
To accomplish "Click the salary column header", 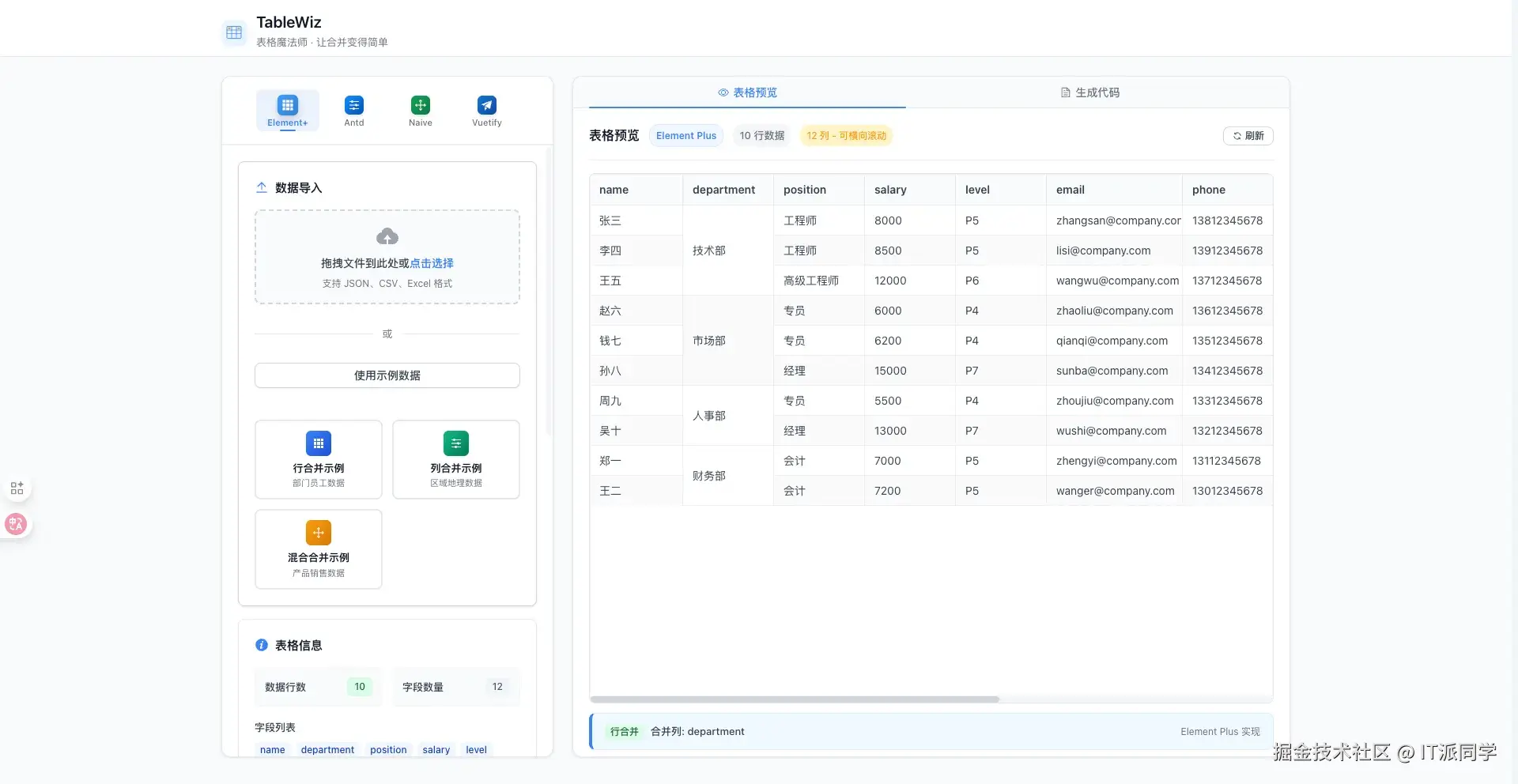I will pyautogui.click(x=890, y=190).
